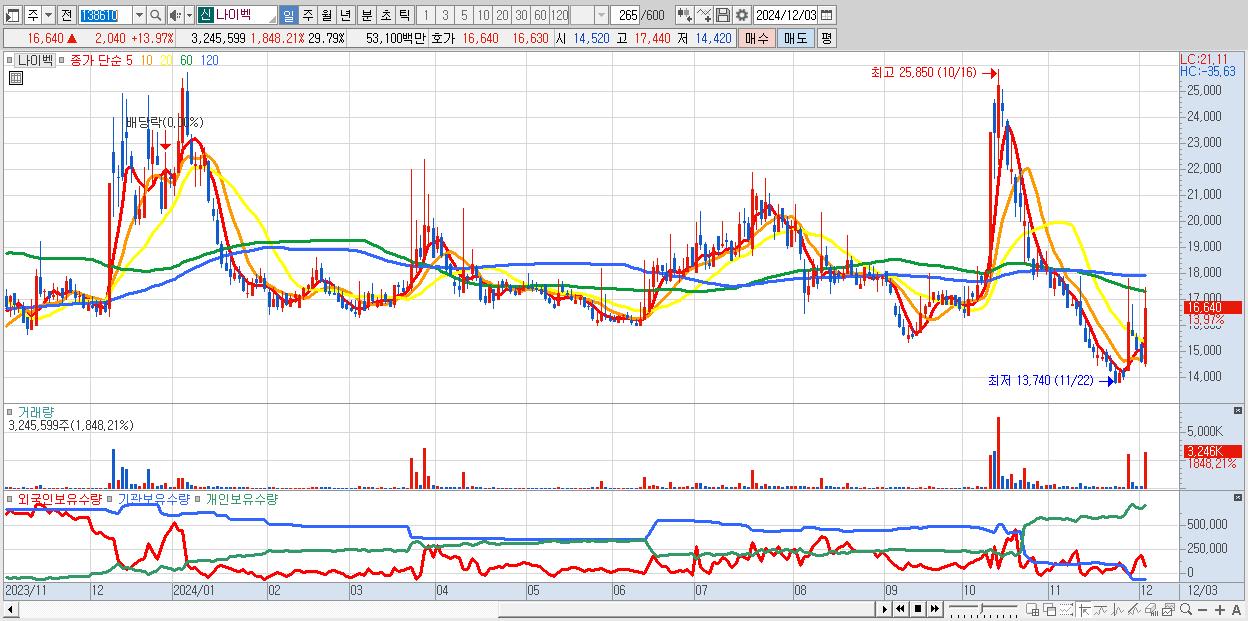Choose the 5 interval button
1248x621 pixels.
point(464,15)
